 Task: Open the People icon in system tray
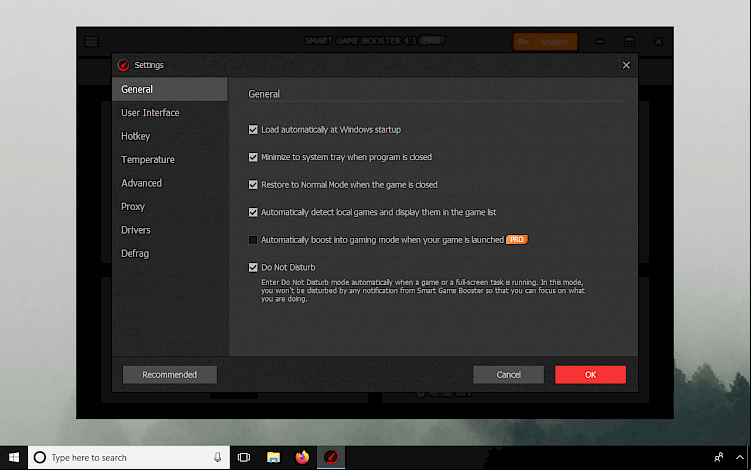[718, 458]
